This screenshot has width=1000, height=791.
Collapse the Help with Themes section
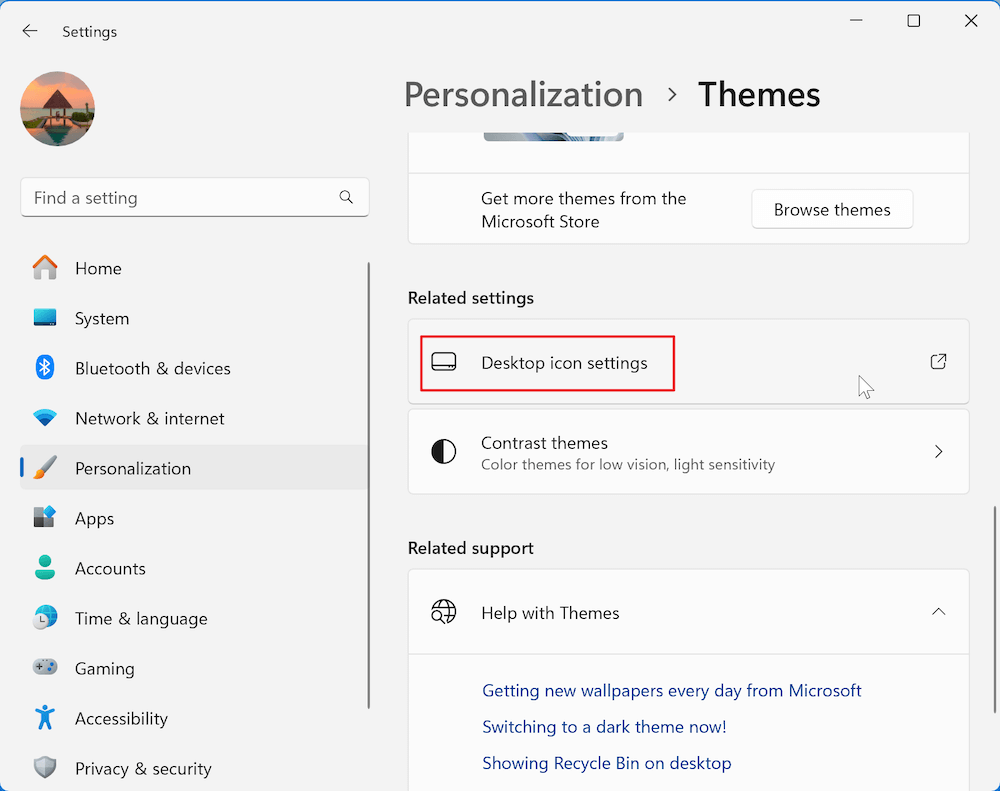(938, 612)
